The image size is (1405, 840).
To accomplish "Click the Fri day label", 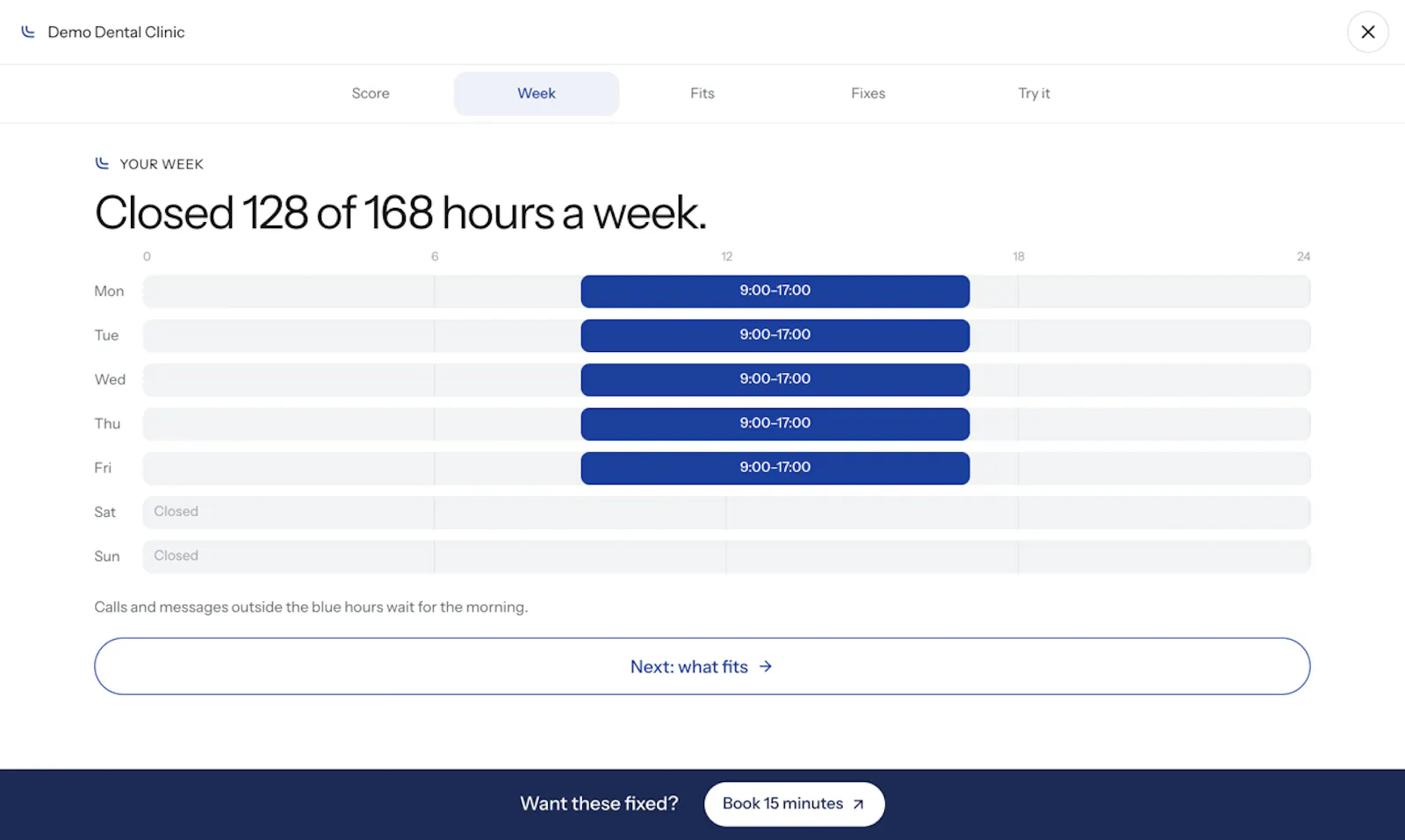I will tap(103, 468).
